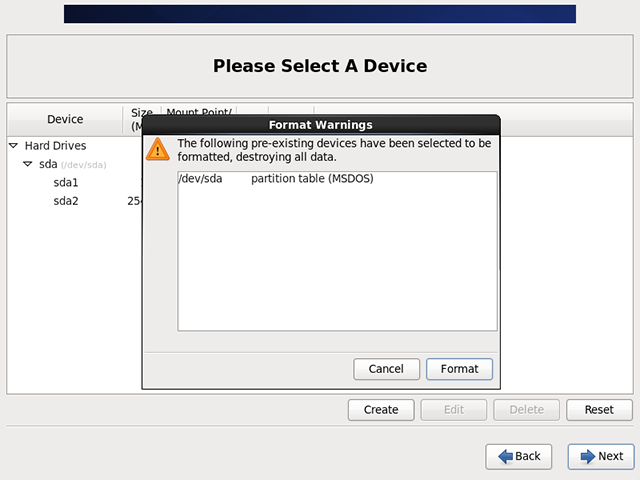Click the Mount Point column header
The image size is (640, 480).
pos(199,113)
